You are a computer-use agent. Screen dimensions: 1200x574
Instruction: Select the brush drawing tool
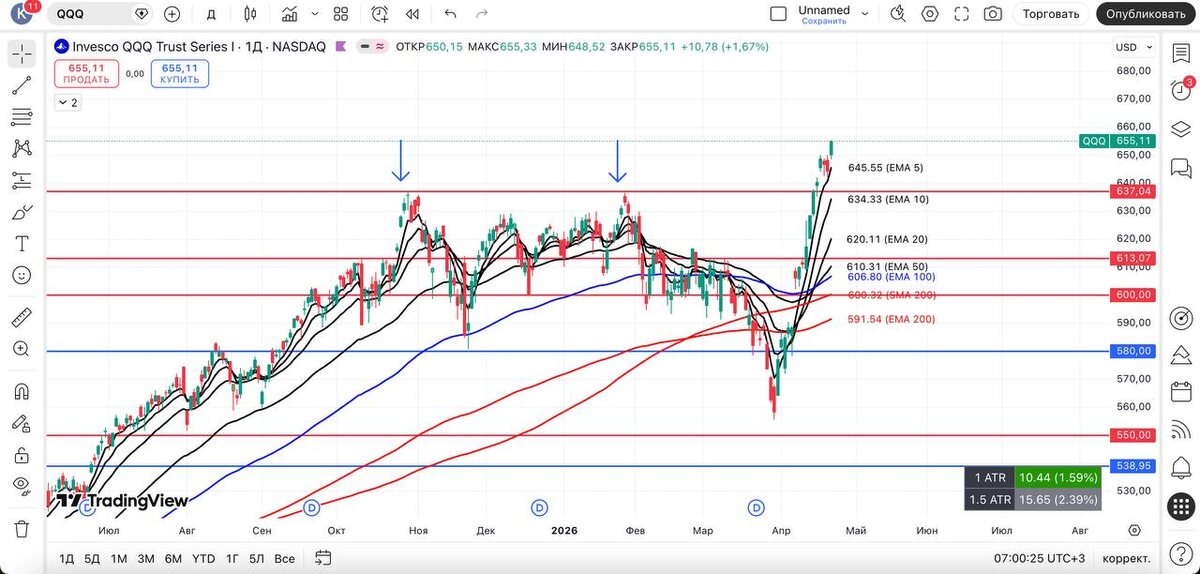(x=21, y=212)
